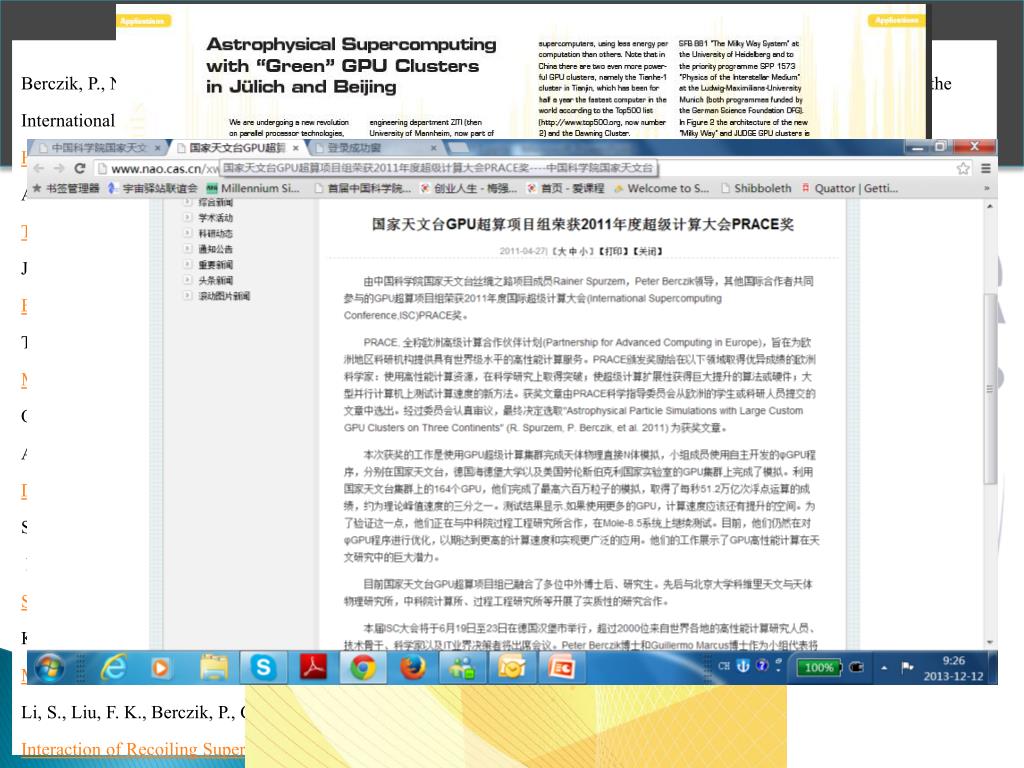Open Windows Media Player from the taskbar
The height and width of the screenshot is (768, 1024).
160,667
